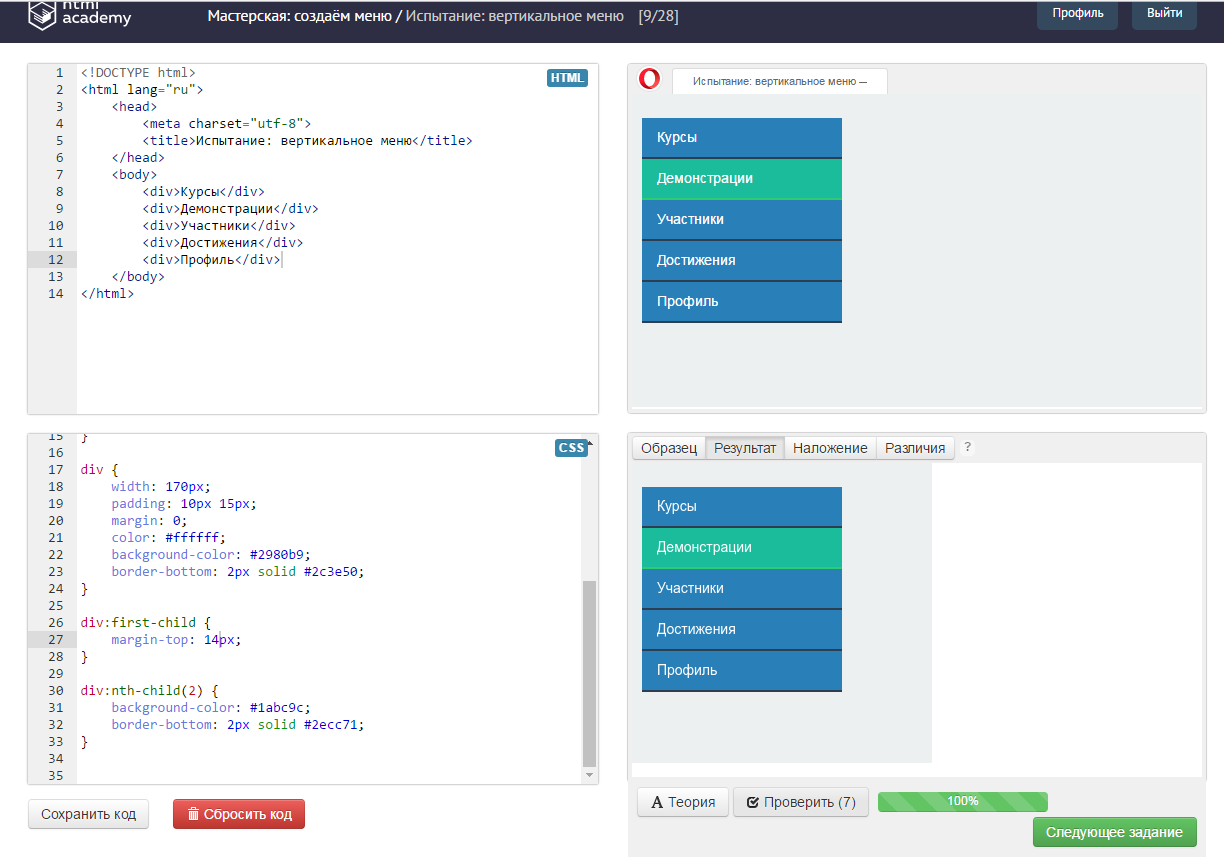Switch to the Результат tab
The height and width of the screenshot is (857, 1224).
[x=745, y=448]
